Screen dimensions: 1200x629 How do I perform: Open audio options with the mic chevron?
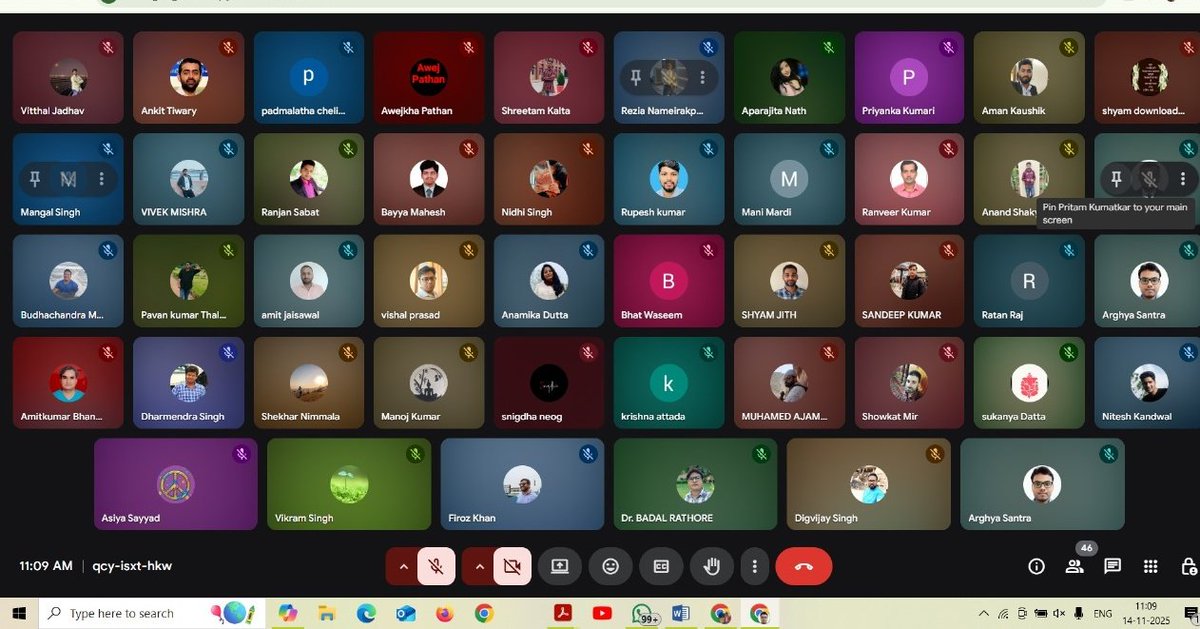pos(404,566)
